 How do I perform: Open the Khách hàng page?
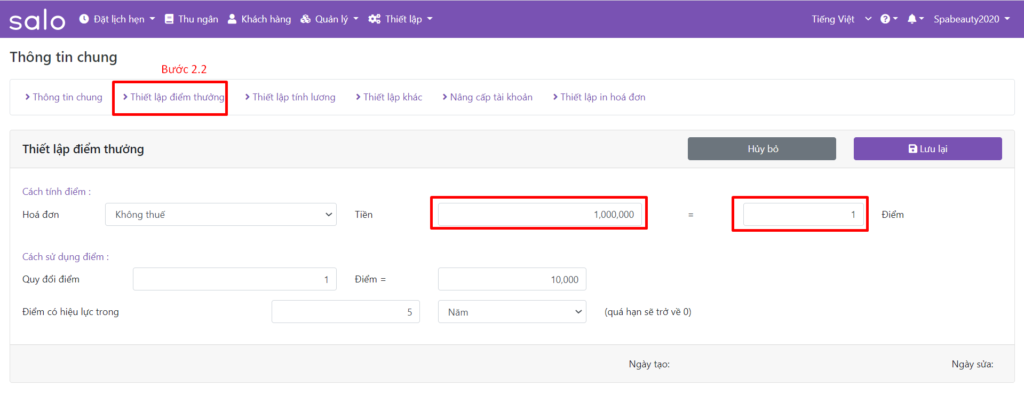coord(258,19)
